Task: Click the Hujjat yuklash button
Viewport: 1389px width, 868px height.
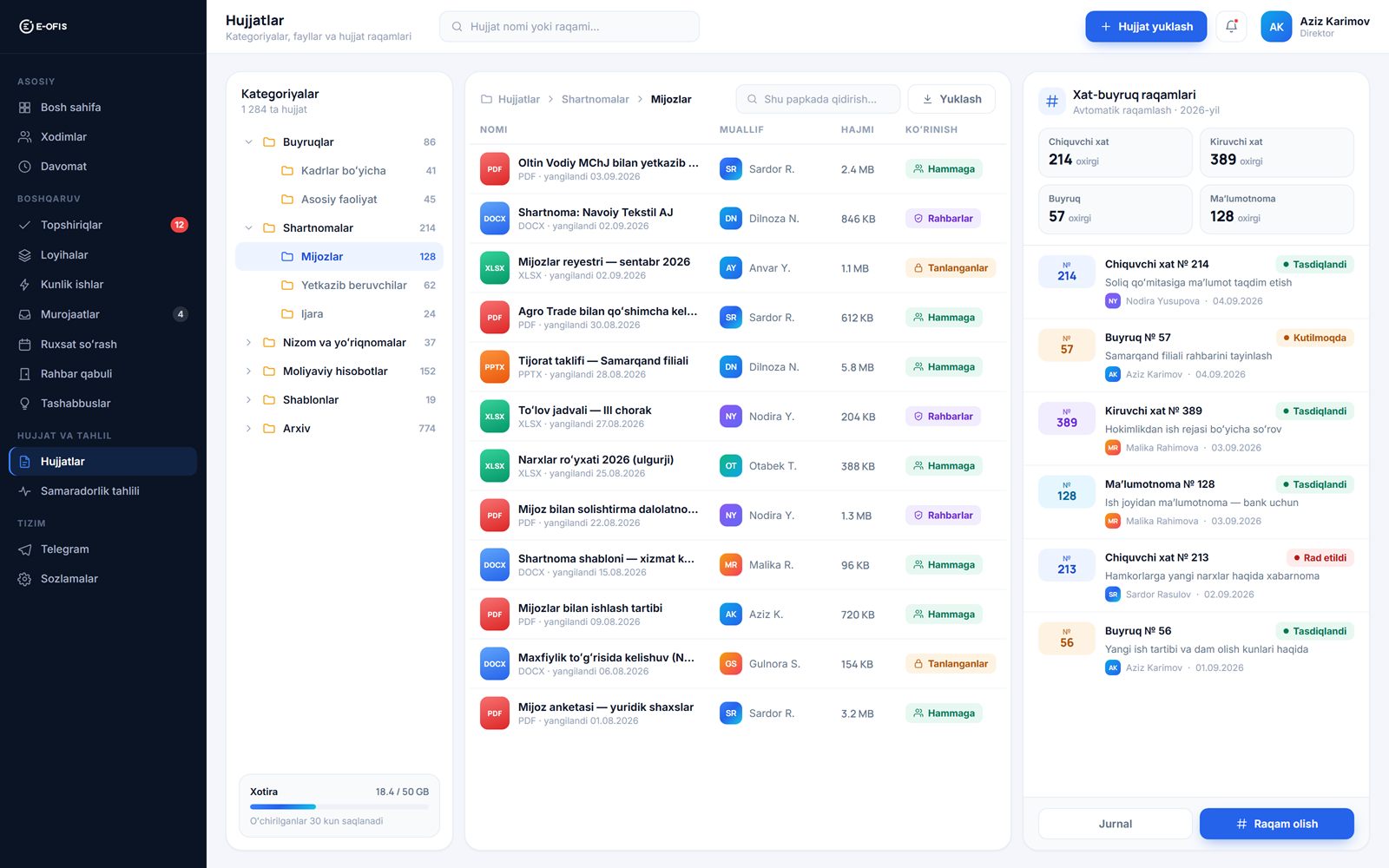Action: point(1146,27)
